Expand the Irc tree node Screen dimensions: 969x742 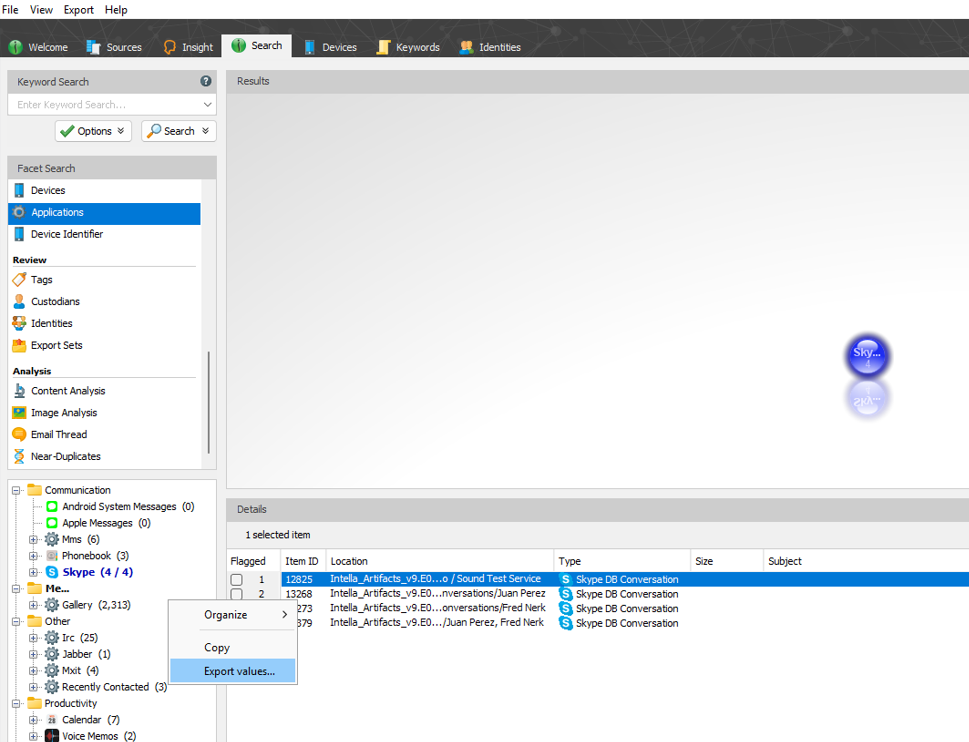(x=34, y=638)
